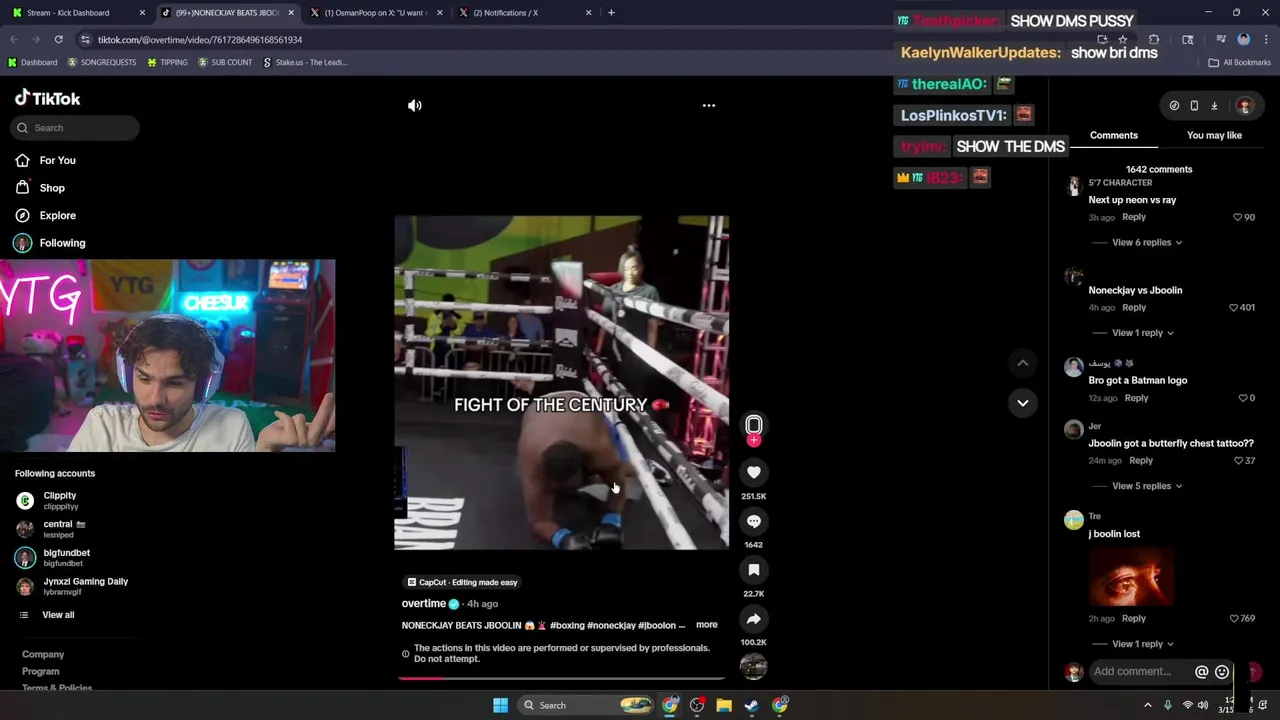Screen dimensions: 1280x720
Task: Open comments via the speech bubble icon
Action: [x=754, y=521]
